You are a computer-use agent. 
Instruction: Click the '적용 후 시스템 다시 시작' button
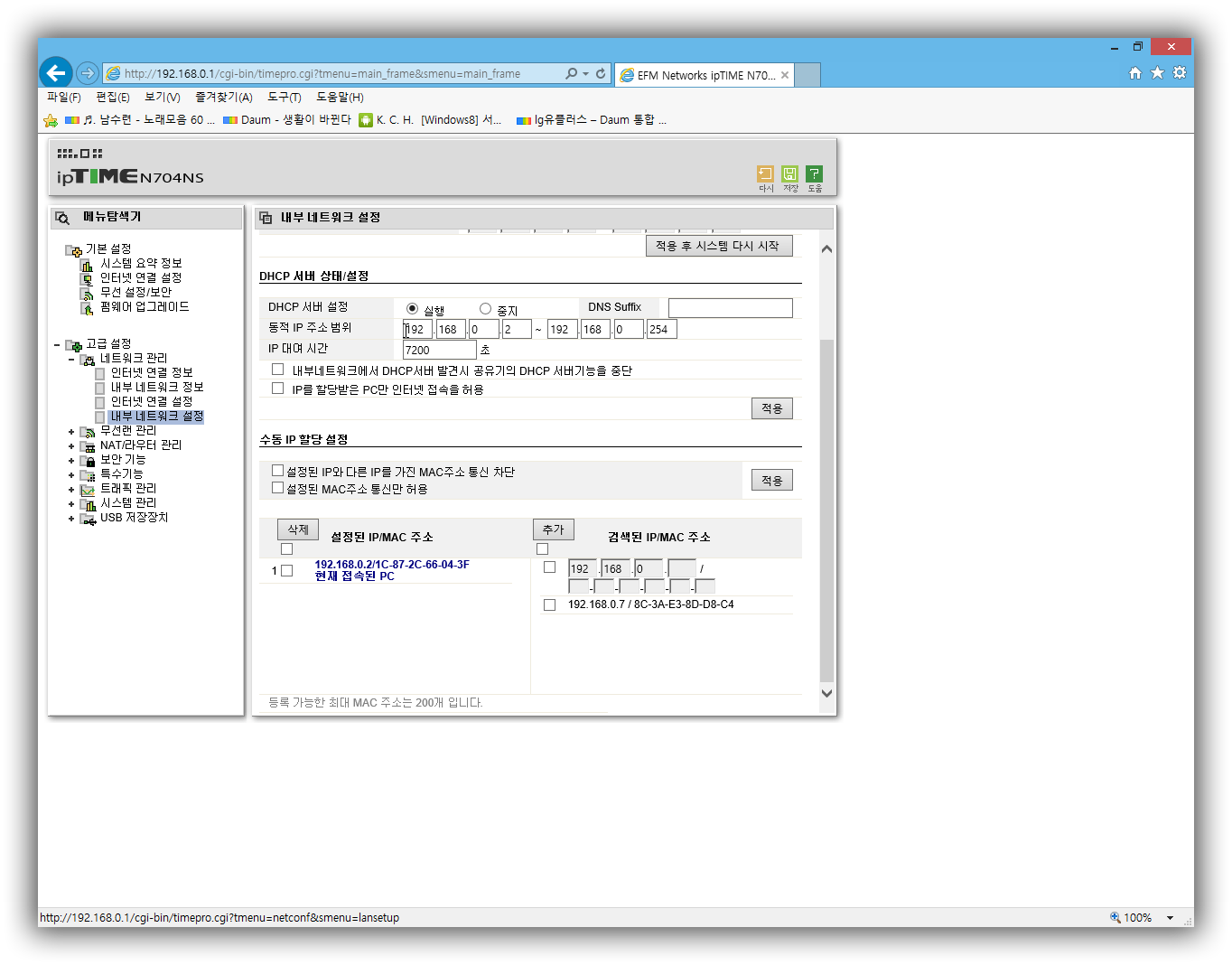click(x=719, y=246)
